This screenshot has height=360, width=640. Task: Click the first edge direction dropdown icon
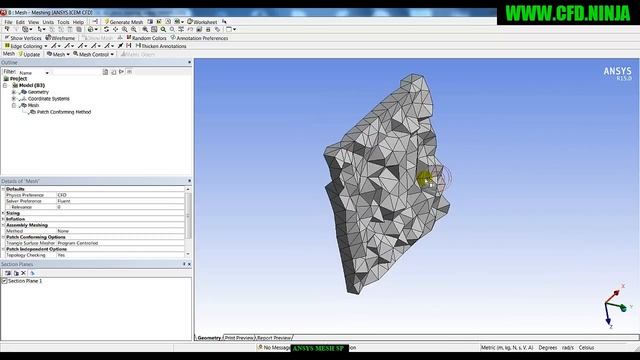point(56,46)
